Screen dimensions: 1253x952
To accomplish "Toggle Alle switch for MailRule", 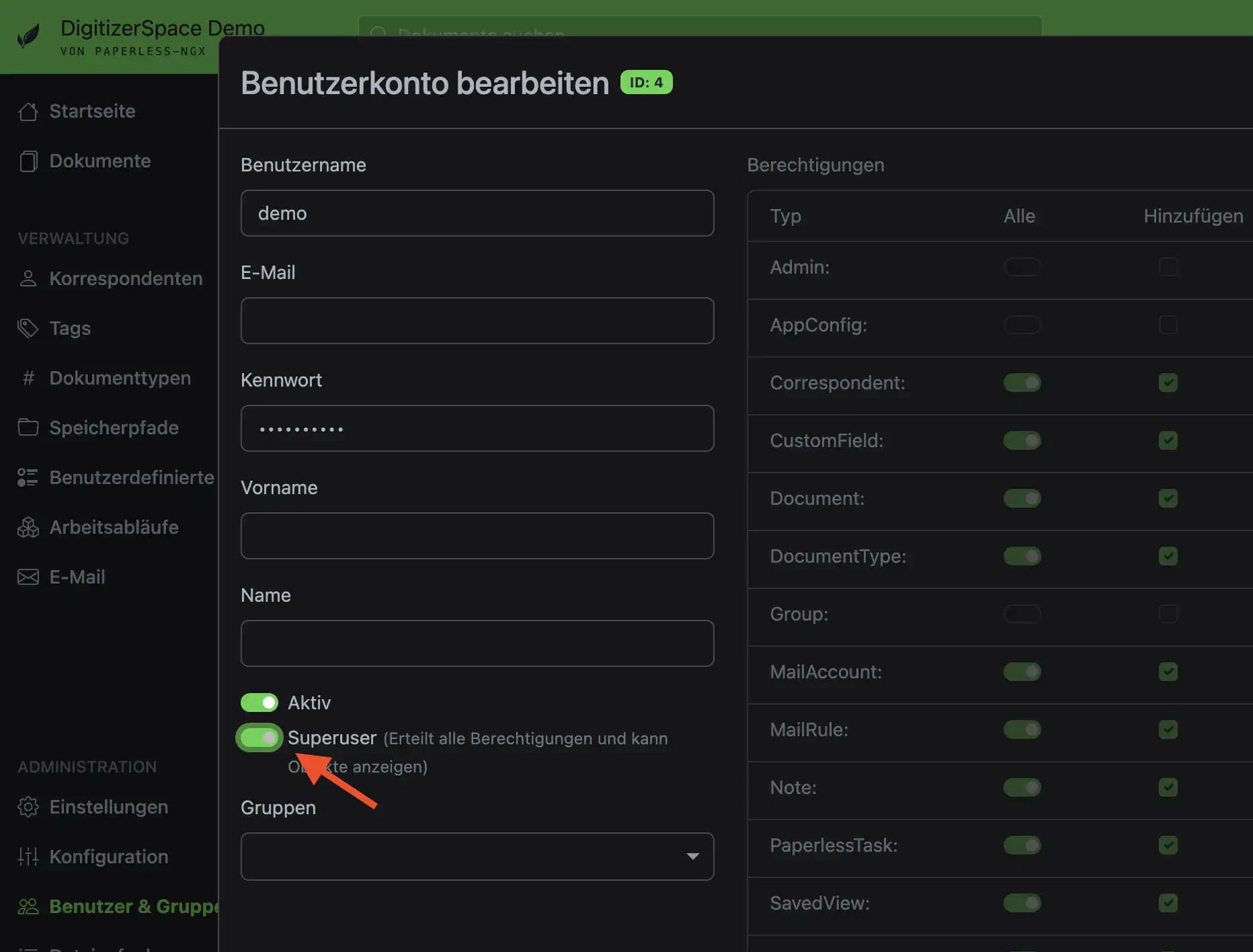I will pyautogui.click(x=1022, y=729).
